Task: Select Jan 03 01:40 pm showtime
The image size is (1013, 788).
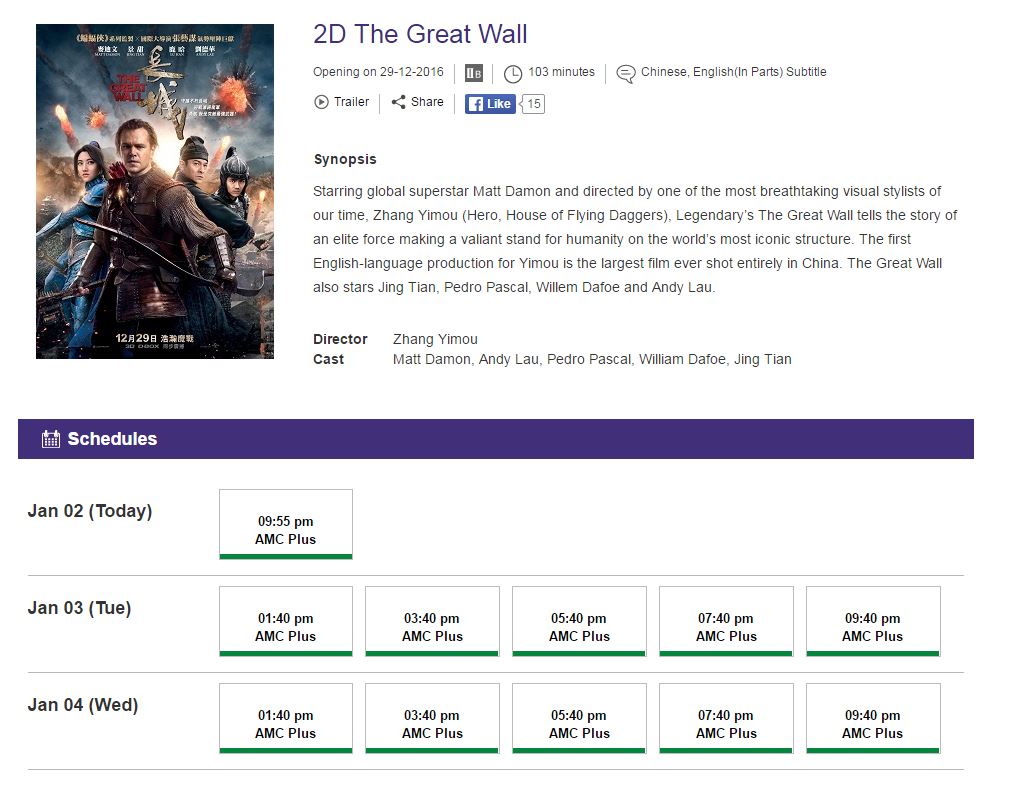Action: click(286, 621)
